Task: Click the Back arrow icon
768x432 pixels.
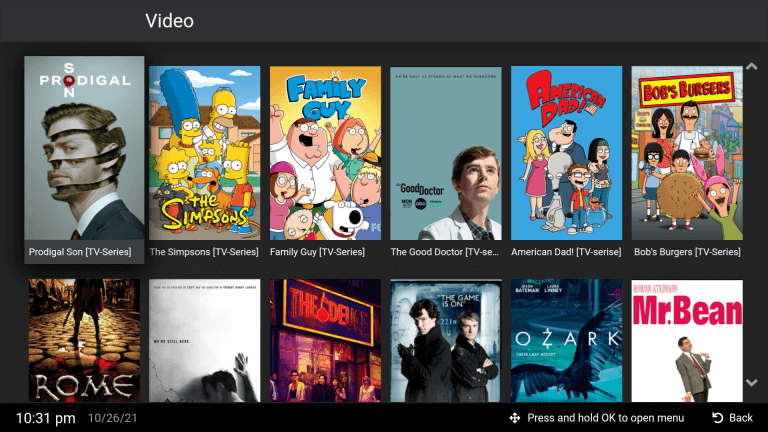Action: (x=717, y=417)
